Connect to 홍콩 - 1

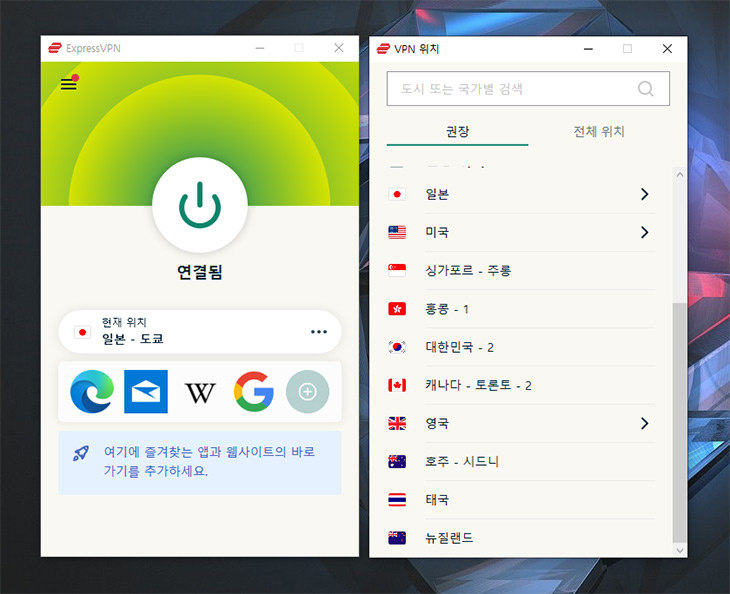(x=521, y=309)
